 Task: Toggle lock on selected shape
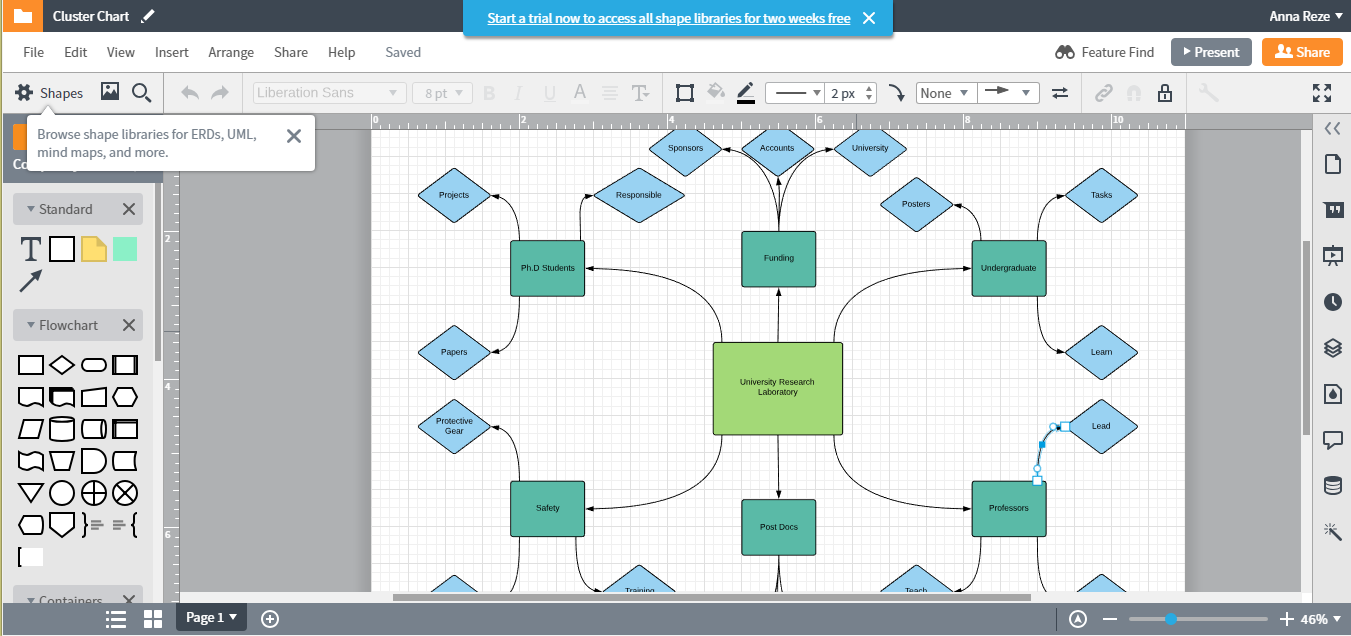1165,93
